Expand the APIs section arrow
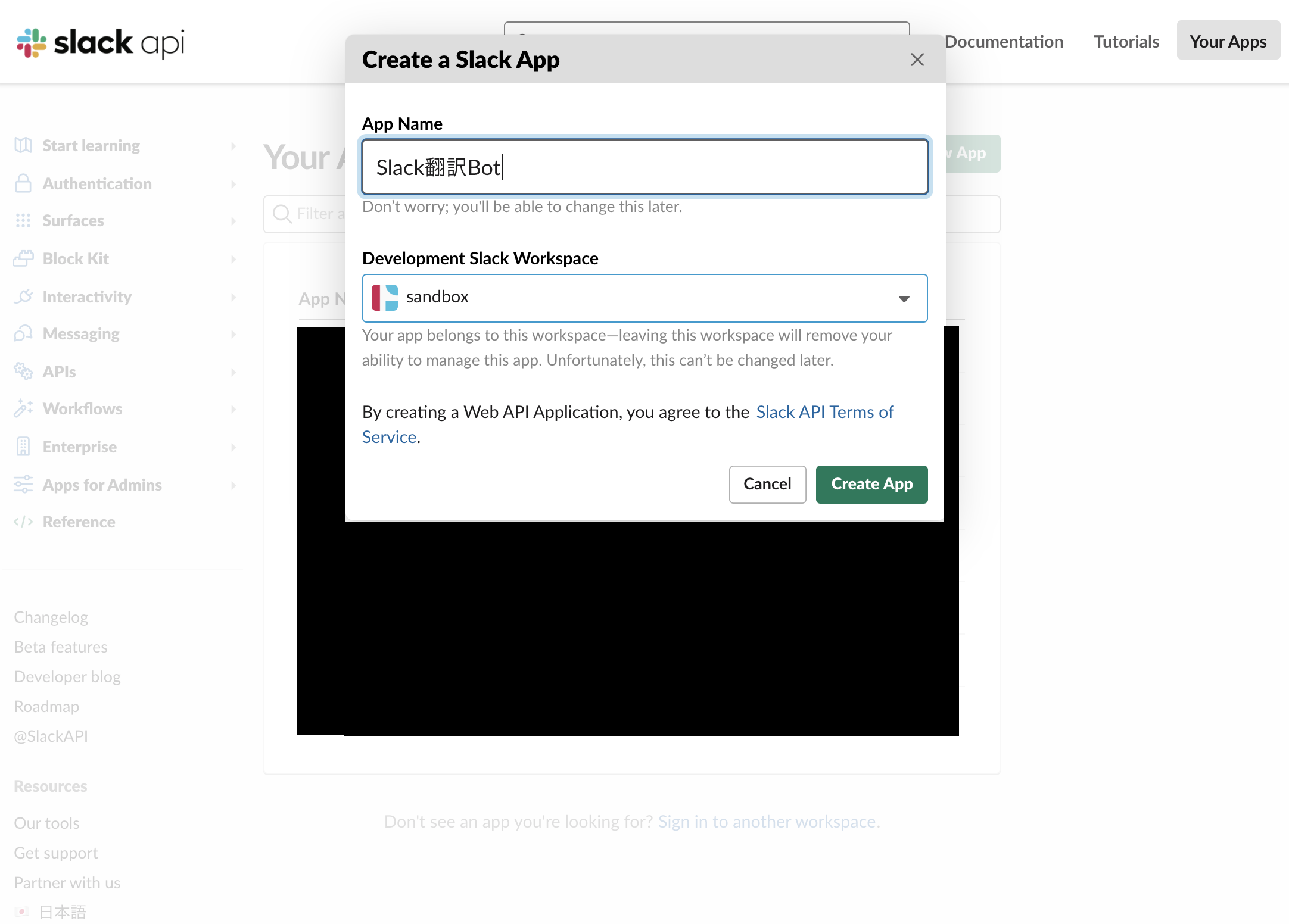This screenshot has height=924, width=1289. coord(233,372)
